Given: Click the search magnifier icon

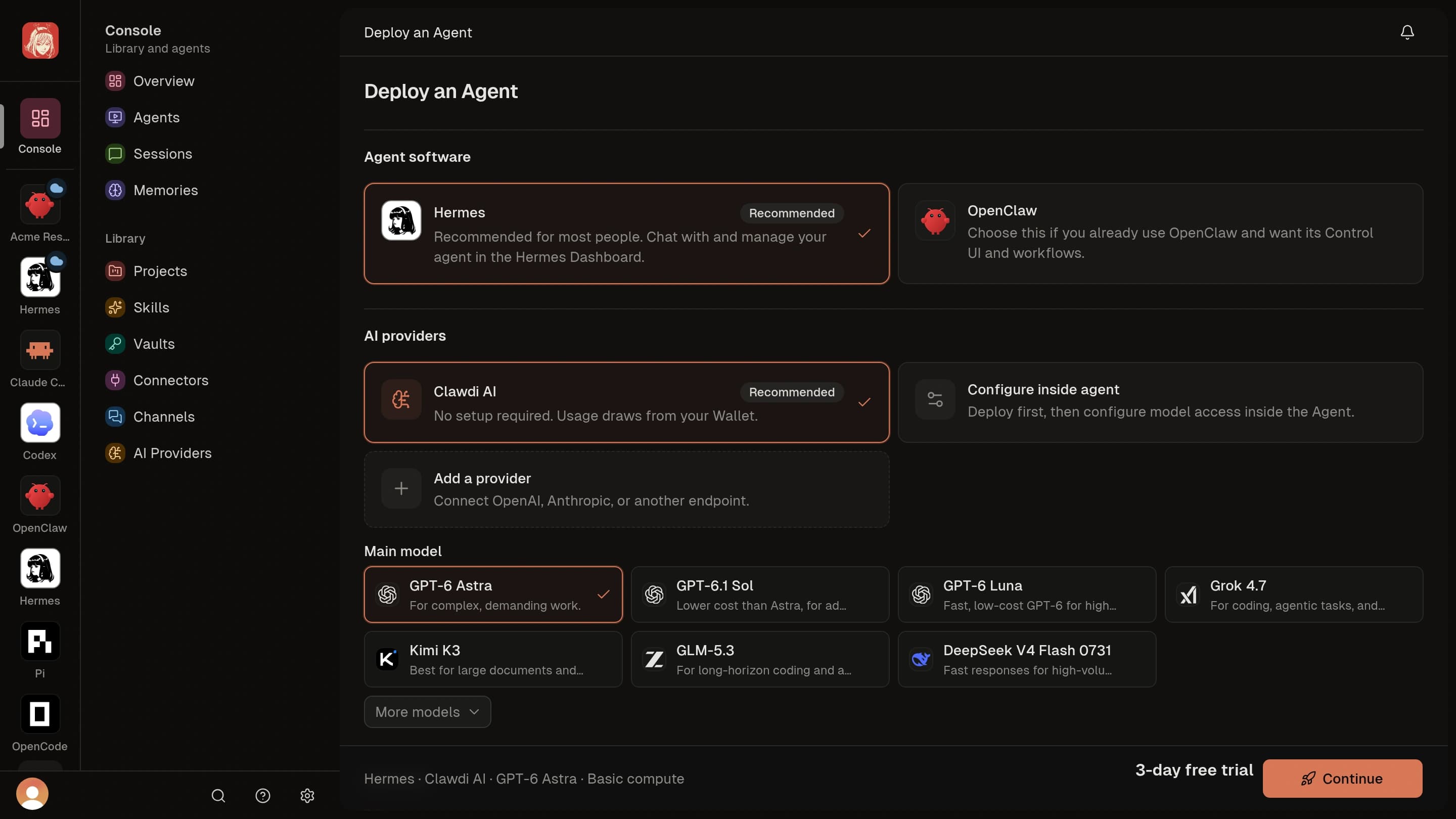Looking at the screenshot, I should (x=218, y=796).
